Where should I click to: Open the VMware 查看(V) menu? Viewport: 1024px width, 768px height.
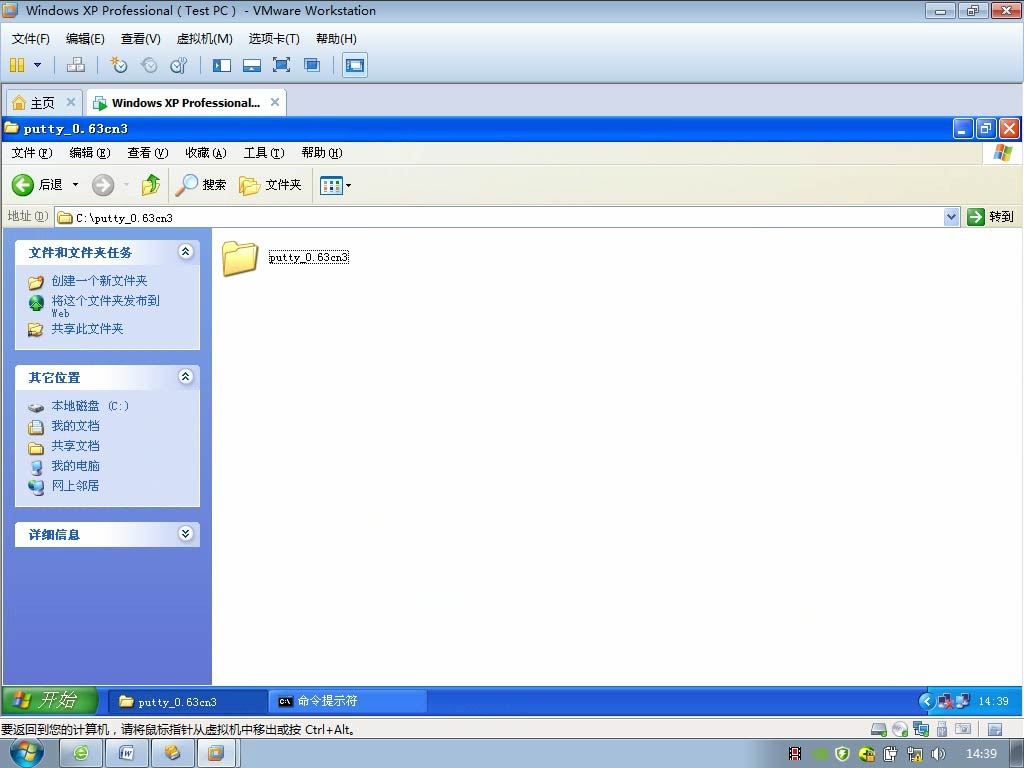pos(140,39)
